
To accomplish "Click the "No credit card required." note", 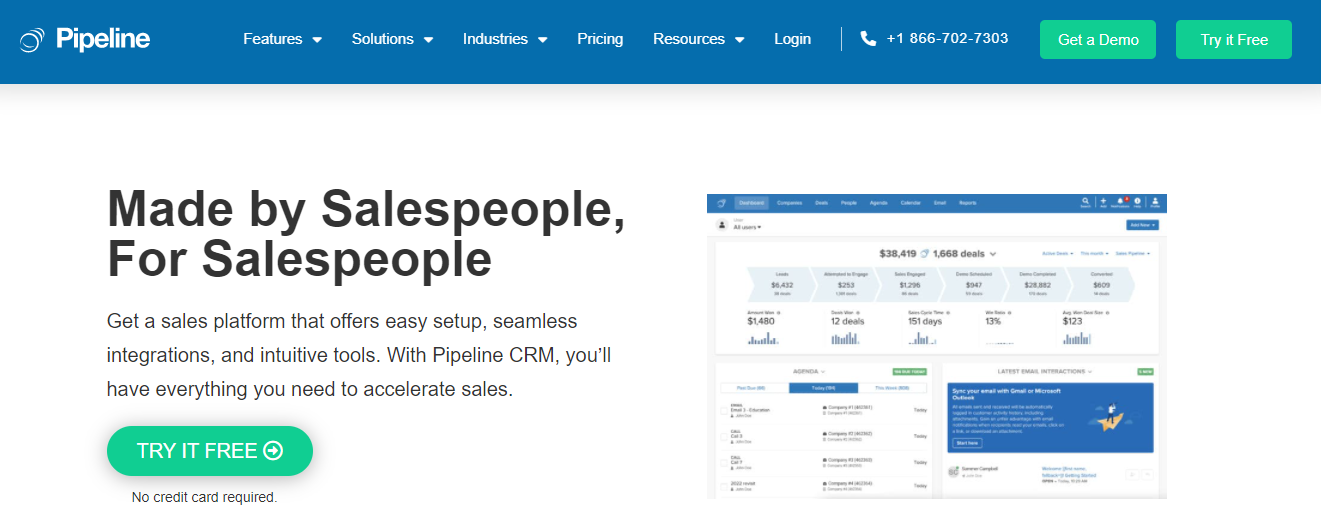I will tap(205, 497).
